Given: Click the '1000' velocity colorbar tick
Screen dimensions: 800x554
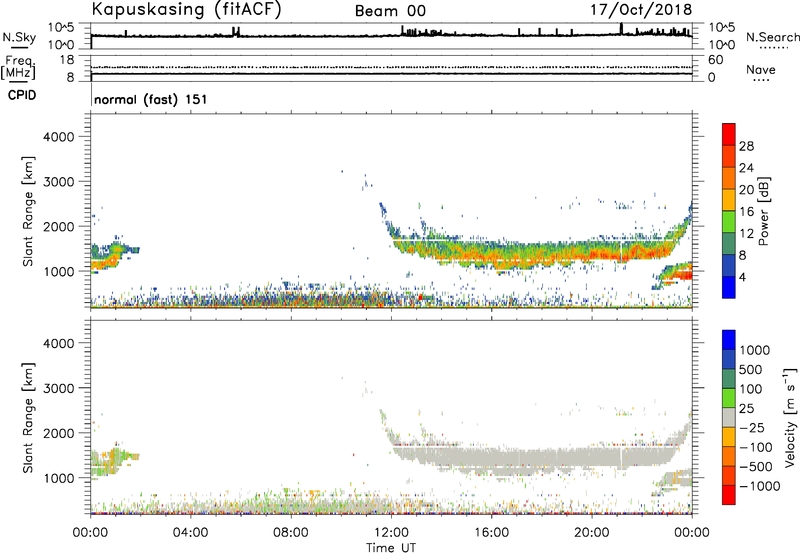Looking at the screenshot, I should 754,350.
